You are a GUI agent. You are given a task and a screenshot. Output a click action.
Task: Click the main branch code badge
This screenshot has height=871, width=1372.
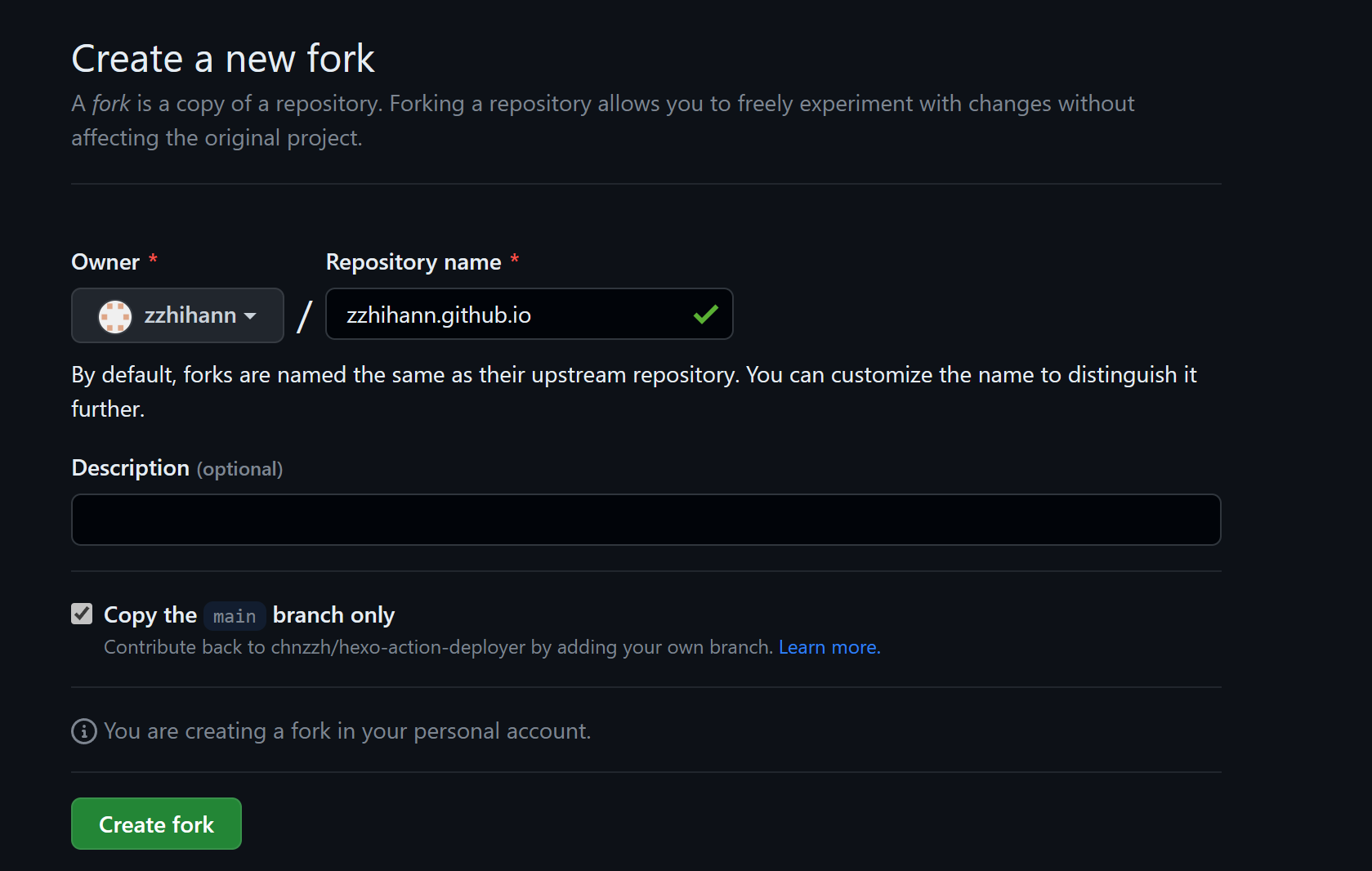pyautogui.click(x=235, y=616)
